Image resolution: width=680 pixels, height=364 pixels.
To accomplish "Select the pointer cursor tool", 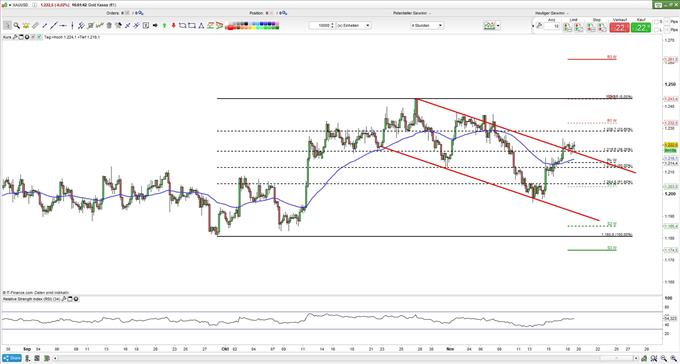I will [7, 26].
